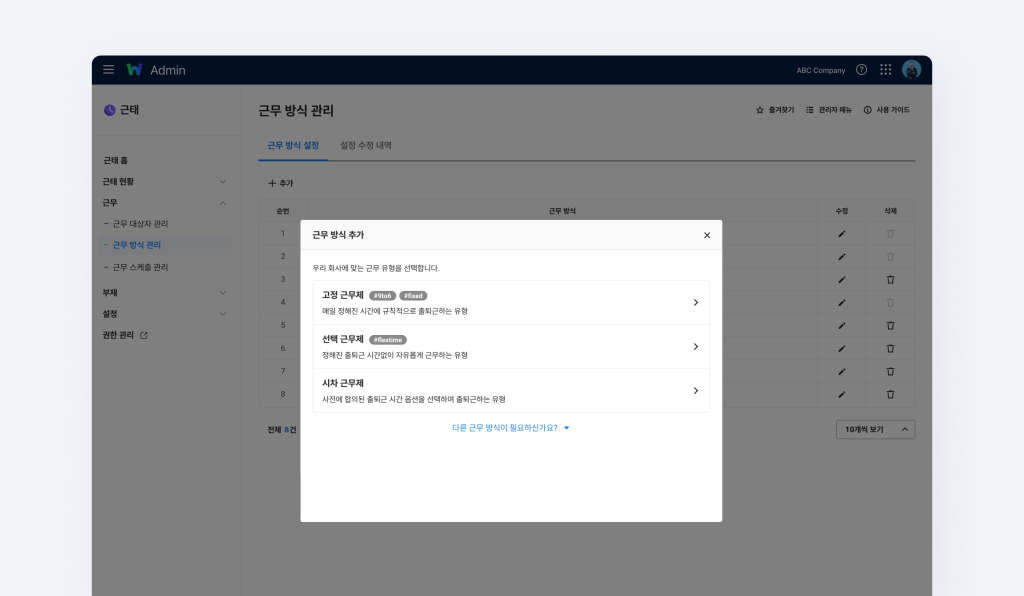Edit row 1 using the pencil icon
Image resolution: width=1024 pixels, height=596 pixels.
pyautogui.click(x=841, y=233)
